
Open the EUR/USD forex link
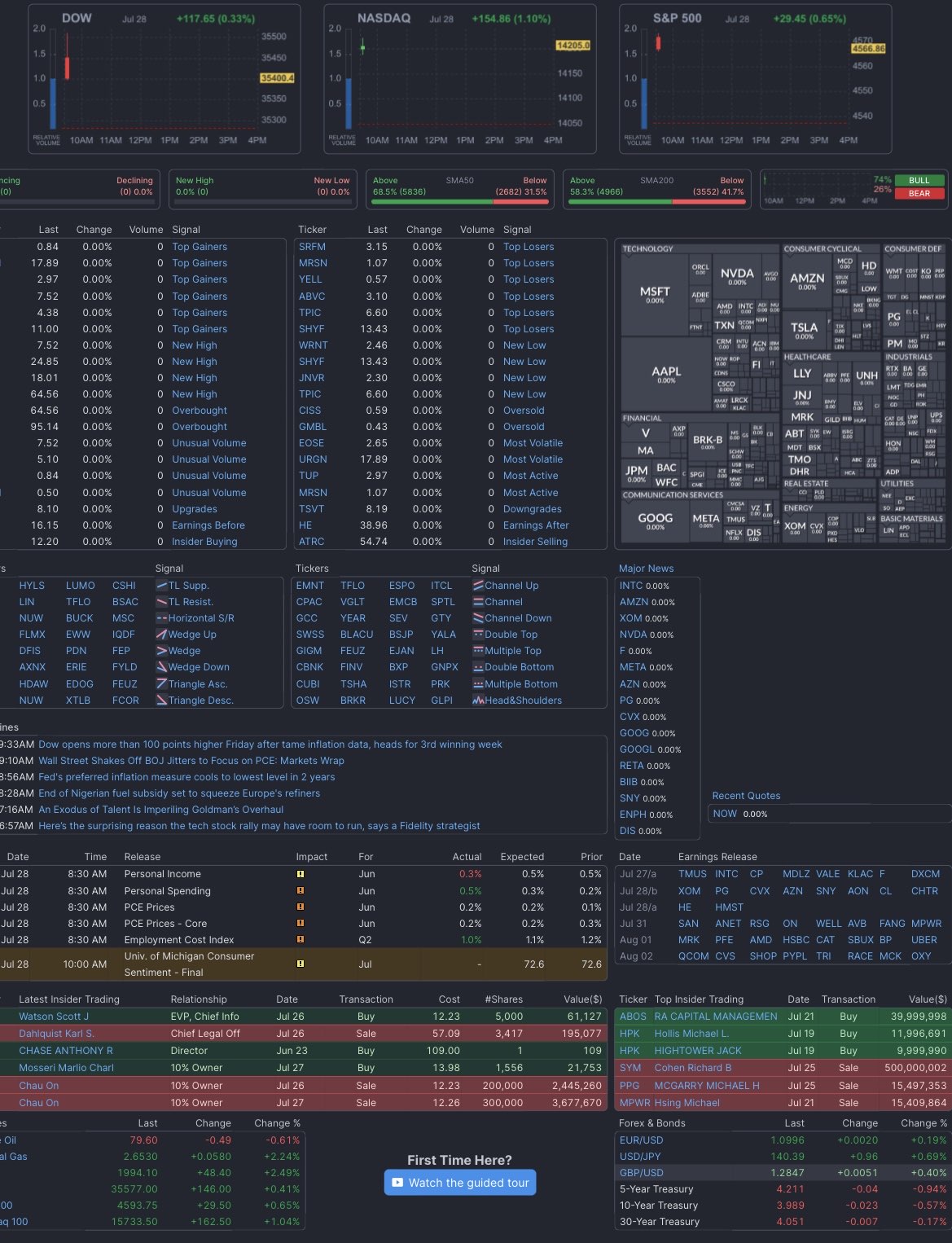click(x=642, y=1140)
